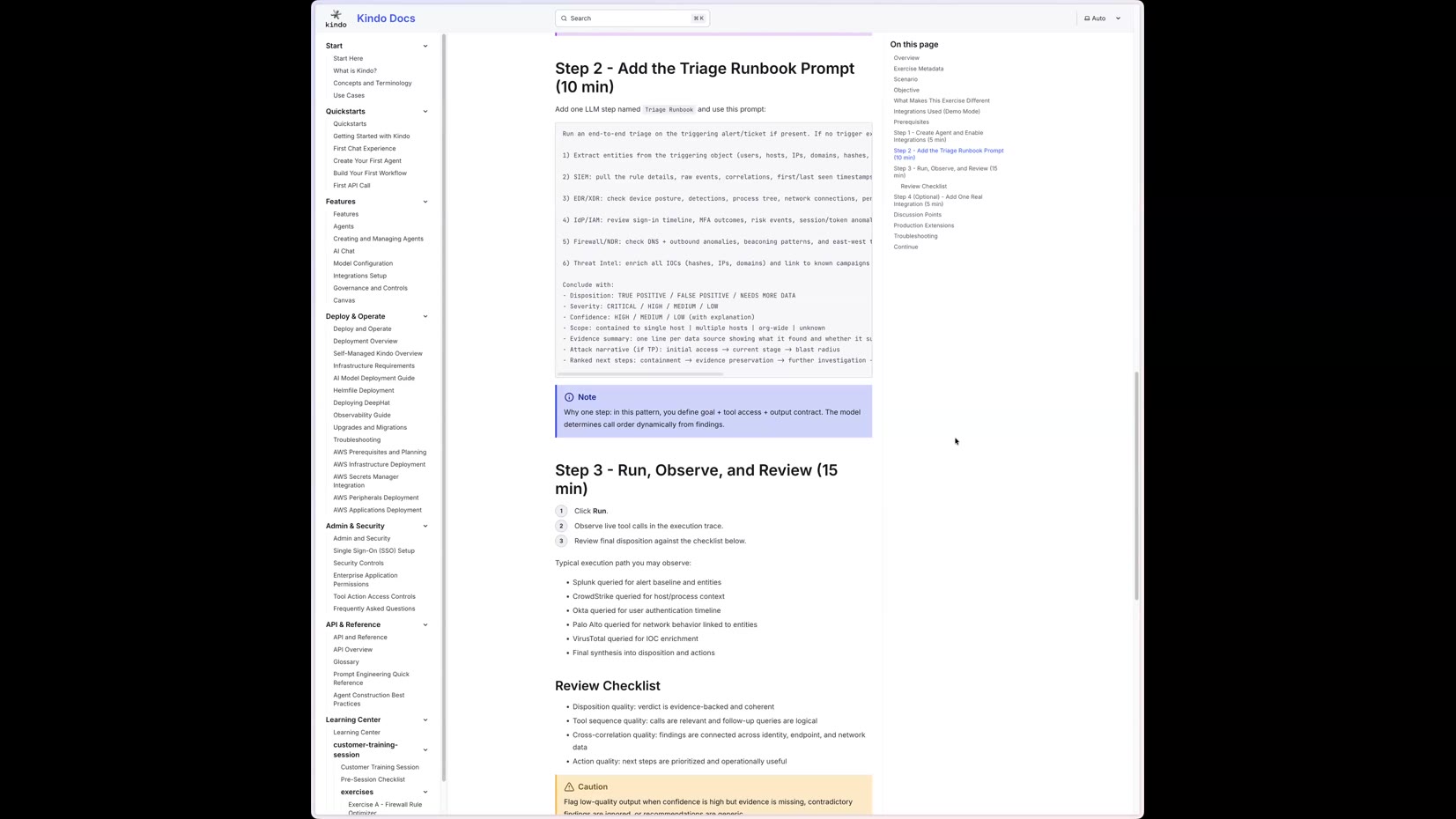Viewport: 1456px width, 819px height.
Task: Expand the exercises group chevron
Action: (x=425, y=792)
